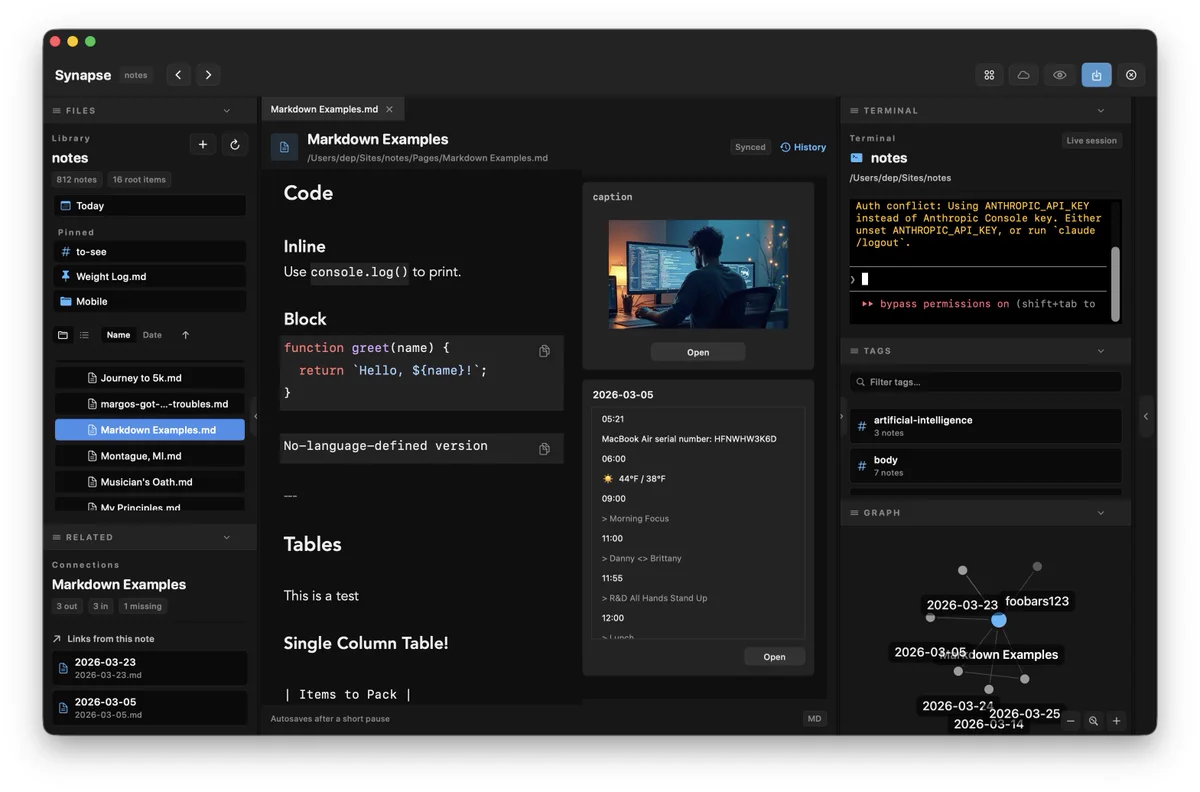Viewport: 1200px width, 792px height.
Task: Collapse the Graph panel chevron
Action: coord(1101,513)
